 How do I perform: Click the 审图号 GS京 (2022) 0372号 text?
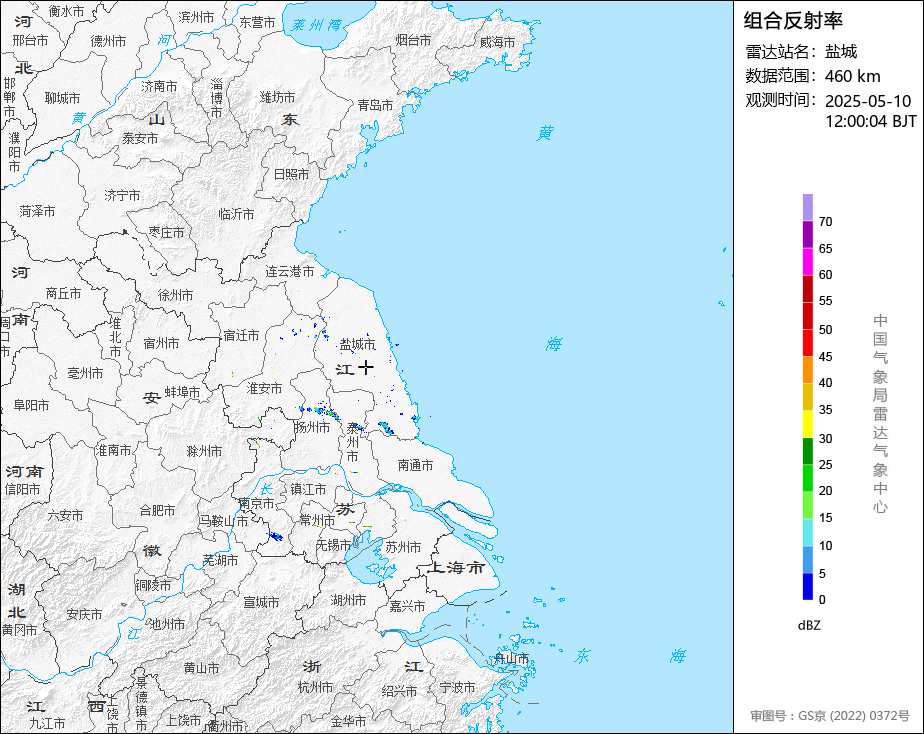[x=830, y=716]
